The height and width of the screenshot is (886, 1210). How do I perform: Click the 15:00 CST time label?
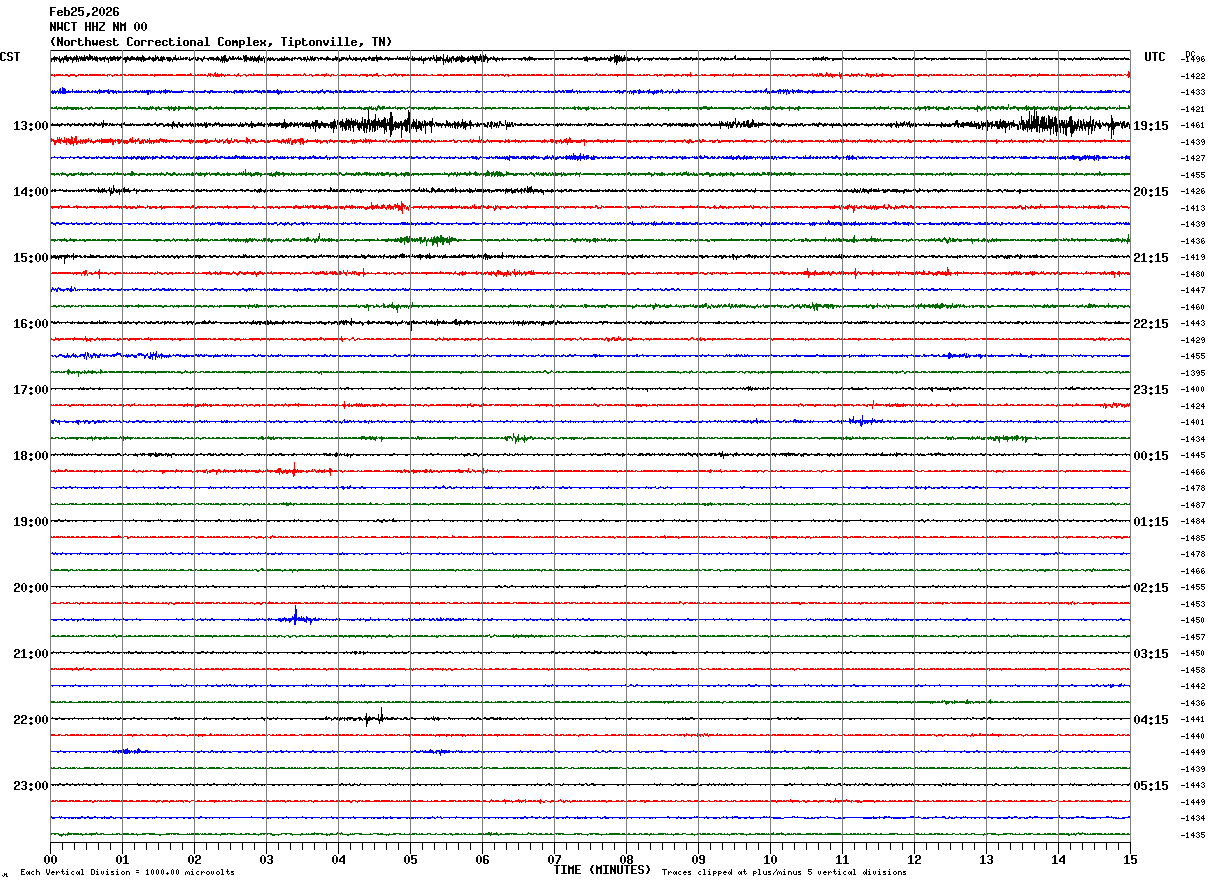click(x=30, y=258)
